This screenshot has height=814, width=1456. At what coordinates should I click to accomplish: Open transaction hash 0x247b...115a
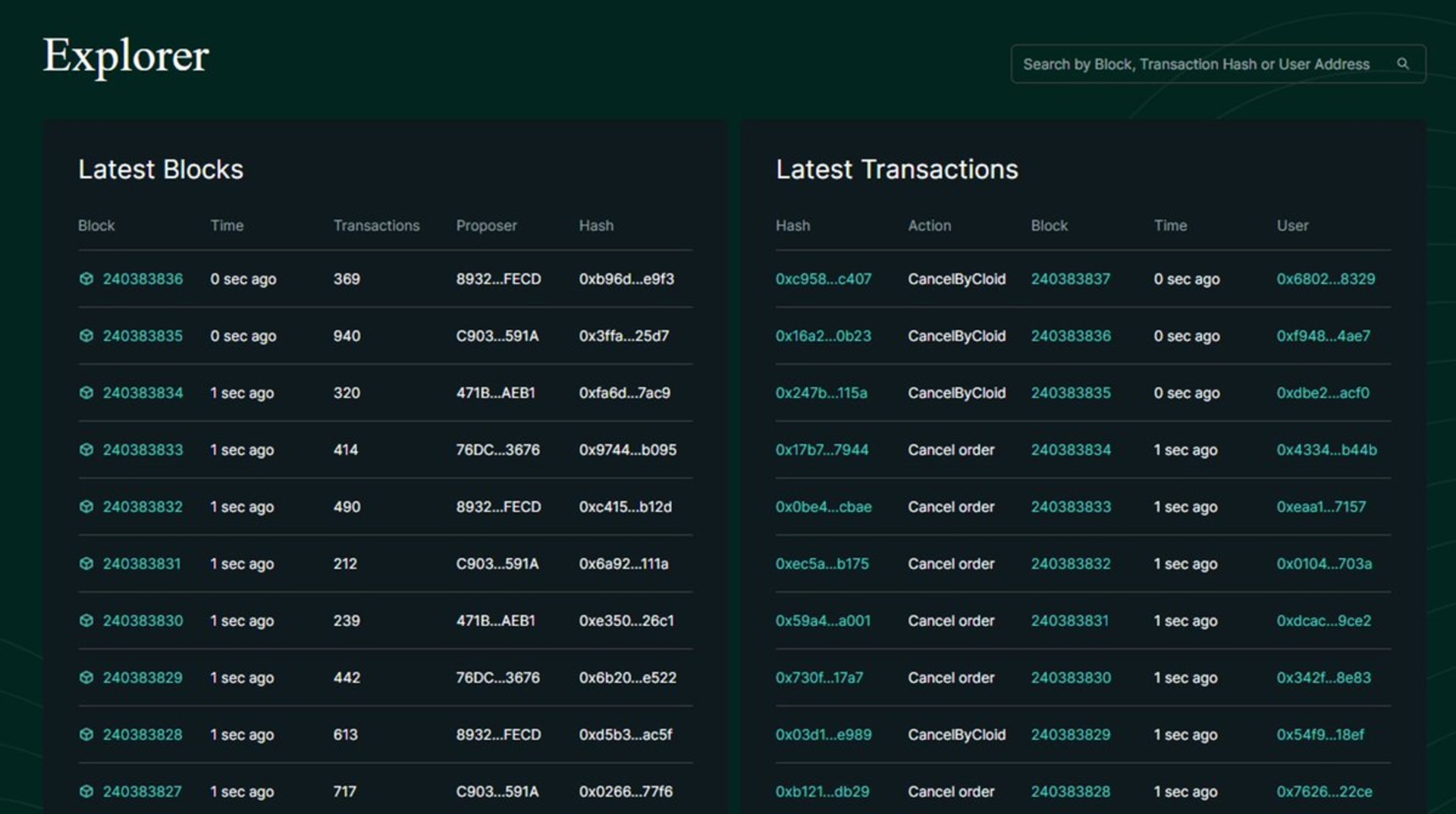[x=821, y=393]
